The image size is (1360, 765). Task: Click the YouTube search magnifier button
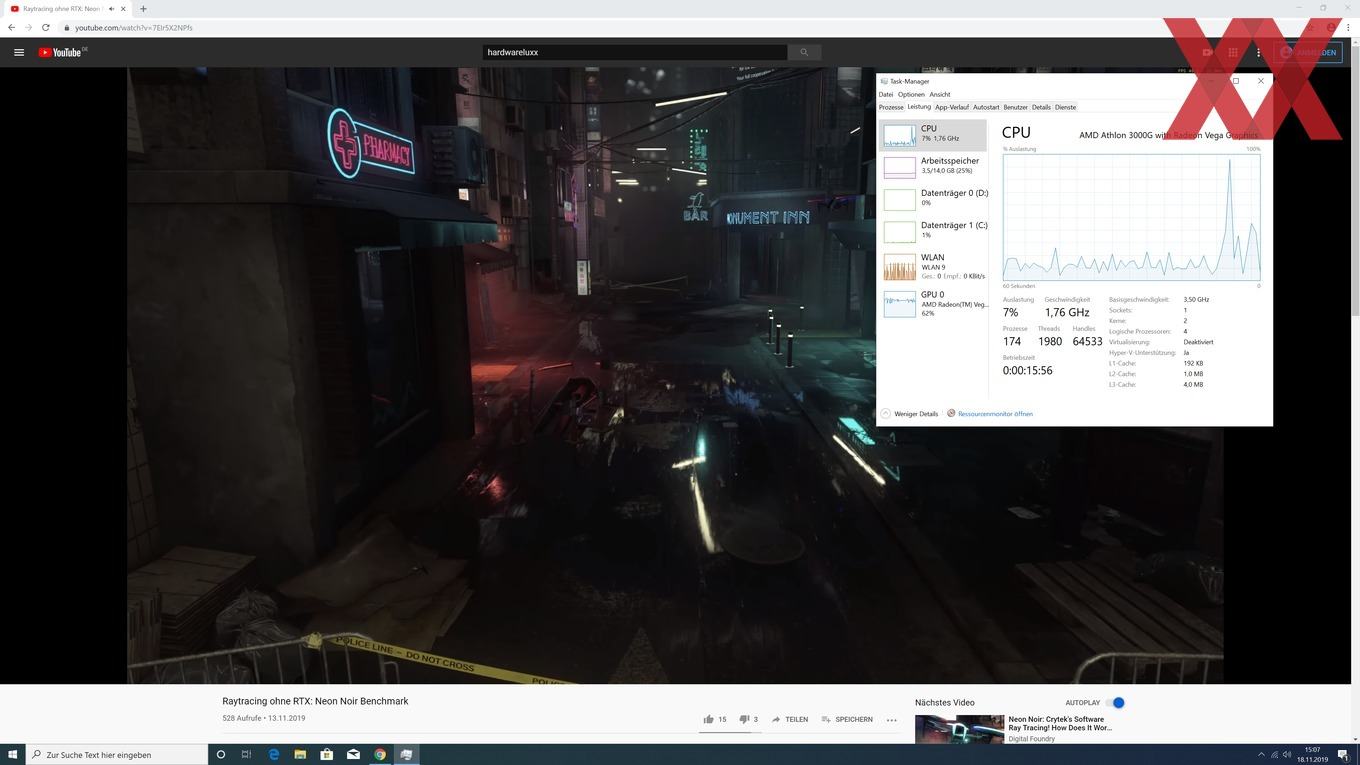[x=804, y=52]
